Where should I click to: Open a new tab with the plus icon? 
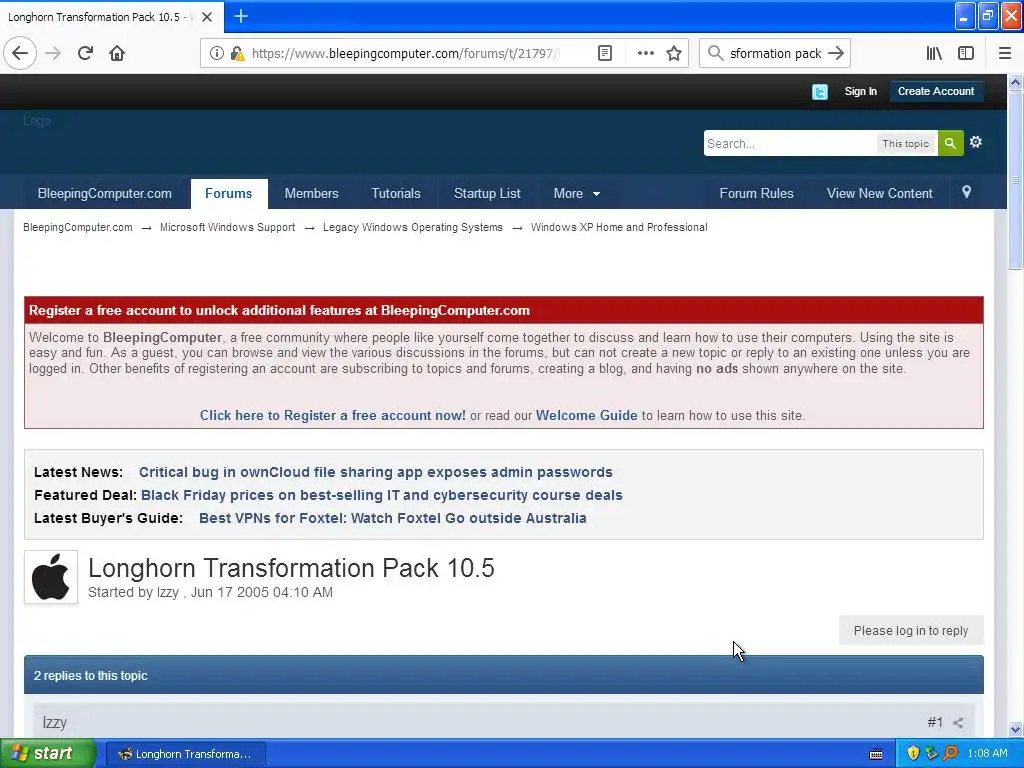[x=240, y=16]
